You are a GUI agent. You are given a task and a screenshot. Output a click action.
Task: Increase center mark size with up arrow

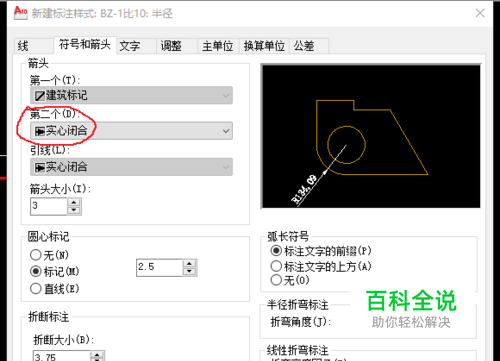point(189,264)
